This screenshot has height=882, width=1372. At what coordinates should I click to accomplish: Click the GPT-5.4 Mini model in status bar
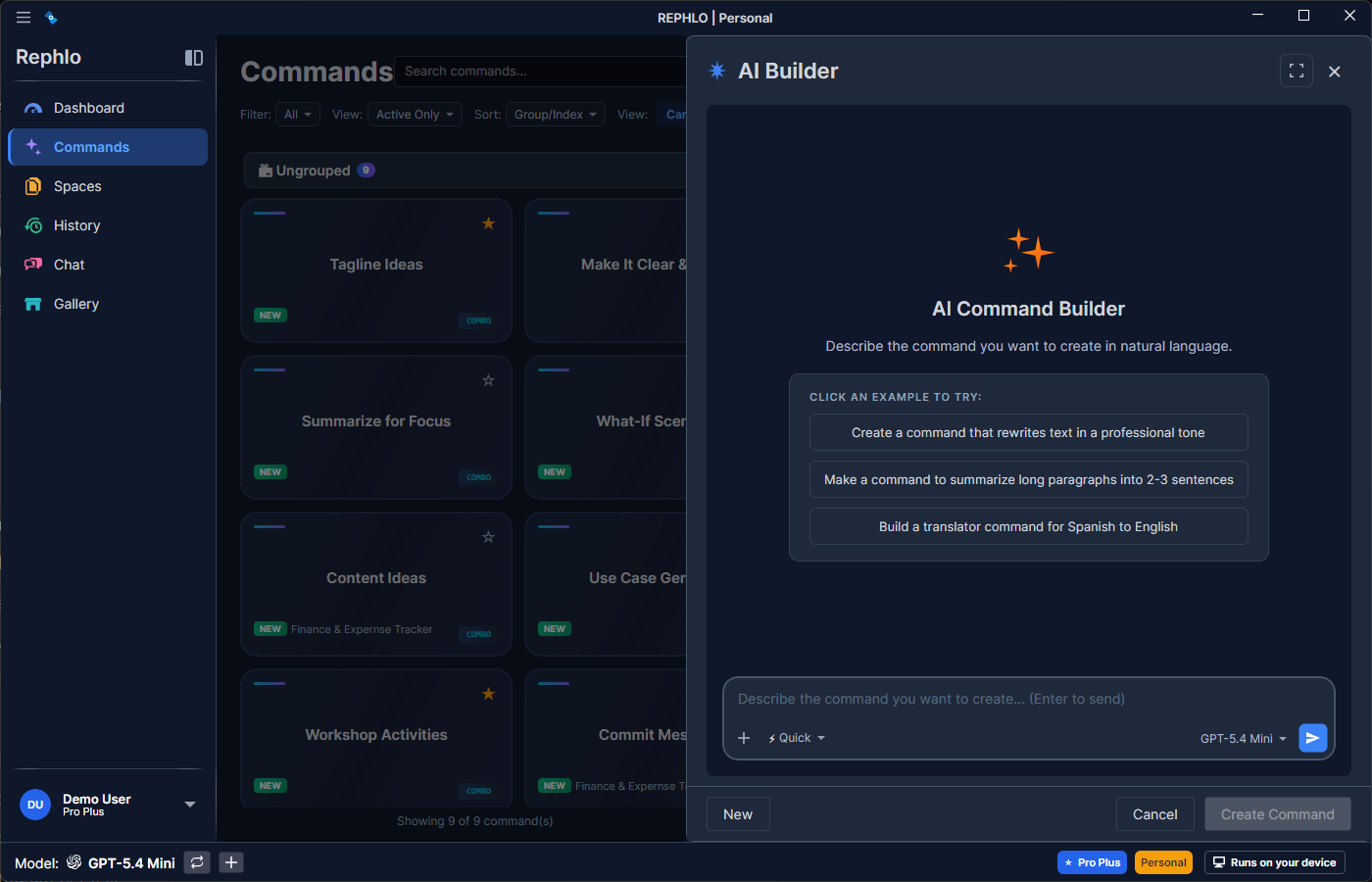click(x=131, y=863)
